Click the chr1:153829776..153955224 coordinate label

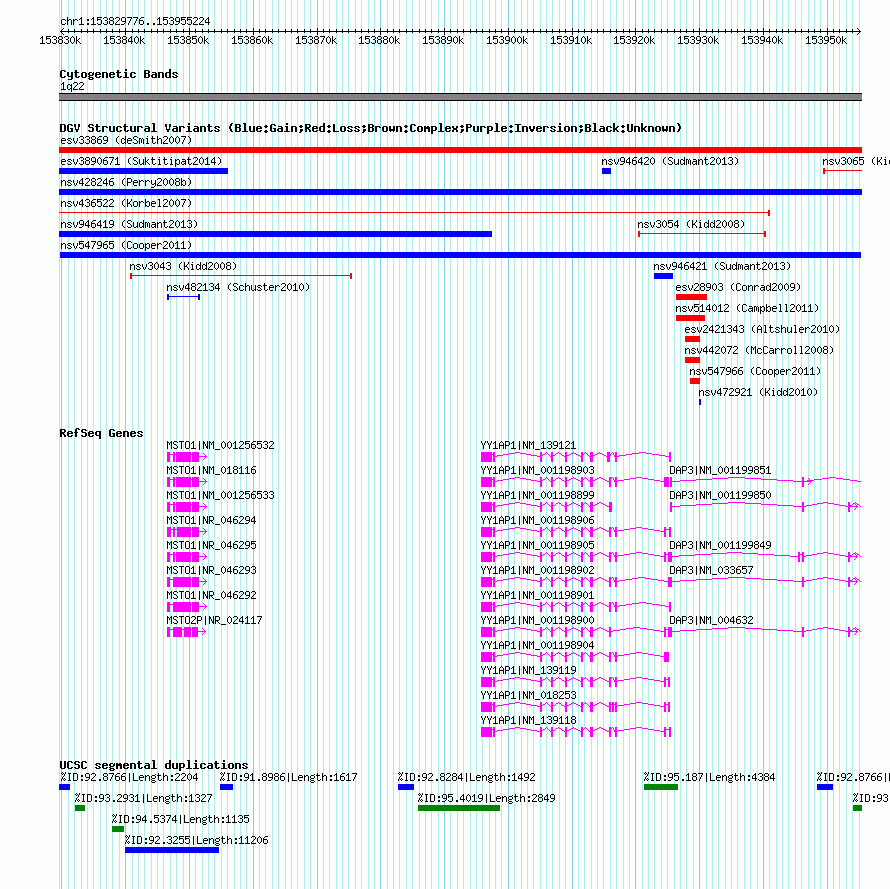(x=135, y=21)
